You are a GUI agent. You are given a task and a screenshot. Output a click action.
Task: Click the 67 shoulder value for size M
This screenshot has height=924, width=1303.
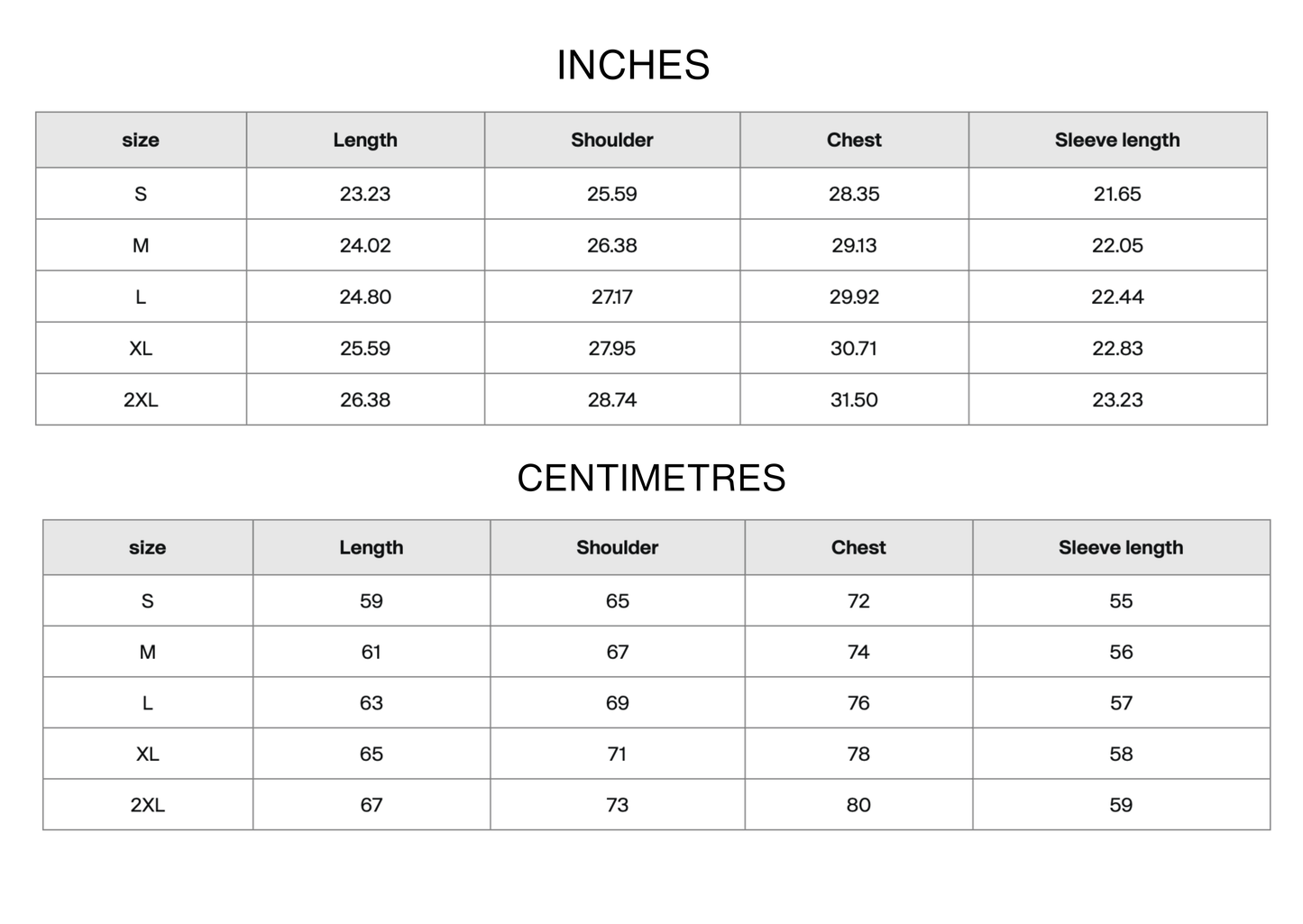point(618,652)
